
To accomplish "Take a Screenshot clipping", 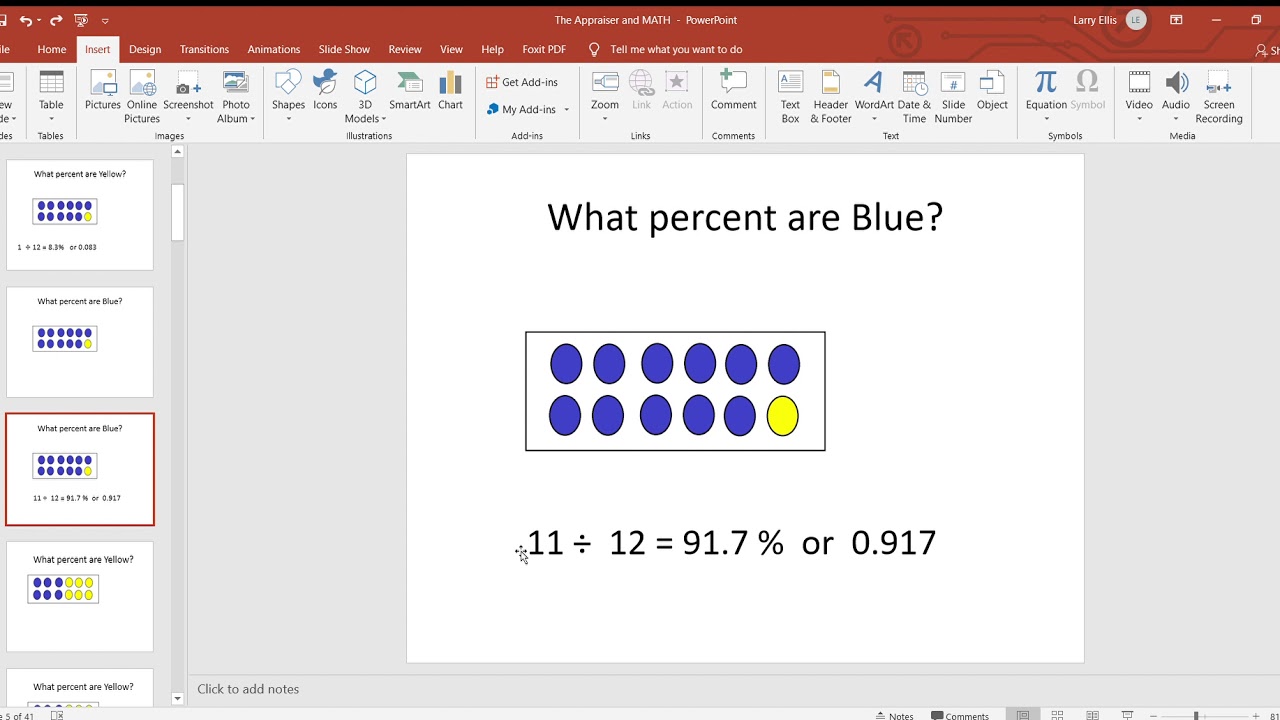I will pyautogui.click(x=188, y=96).
